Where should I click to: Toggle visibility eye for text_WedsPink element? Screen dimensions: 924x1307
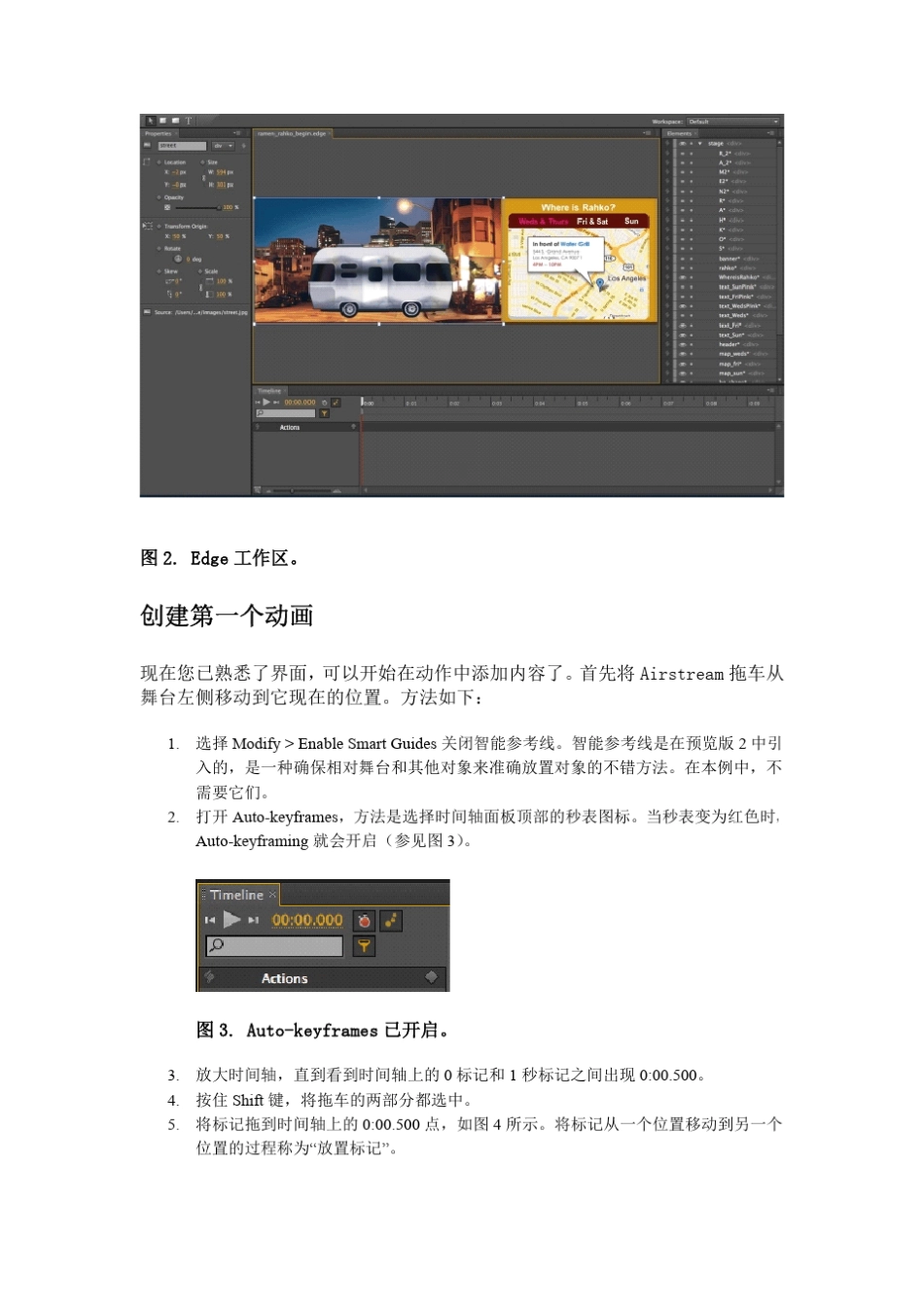682,306
